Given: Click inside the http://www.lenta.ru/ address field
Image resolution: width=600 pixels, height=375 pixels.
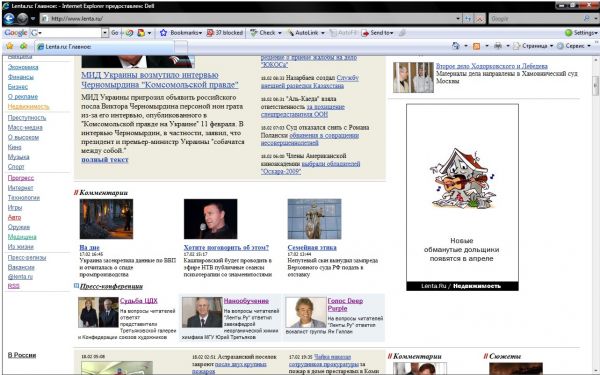Looking at the screenshot, I should click(249, 18).
